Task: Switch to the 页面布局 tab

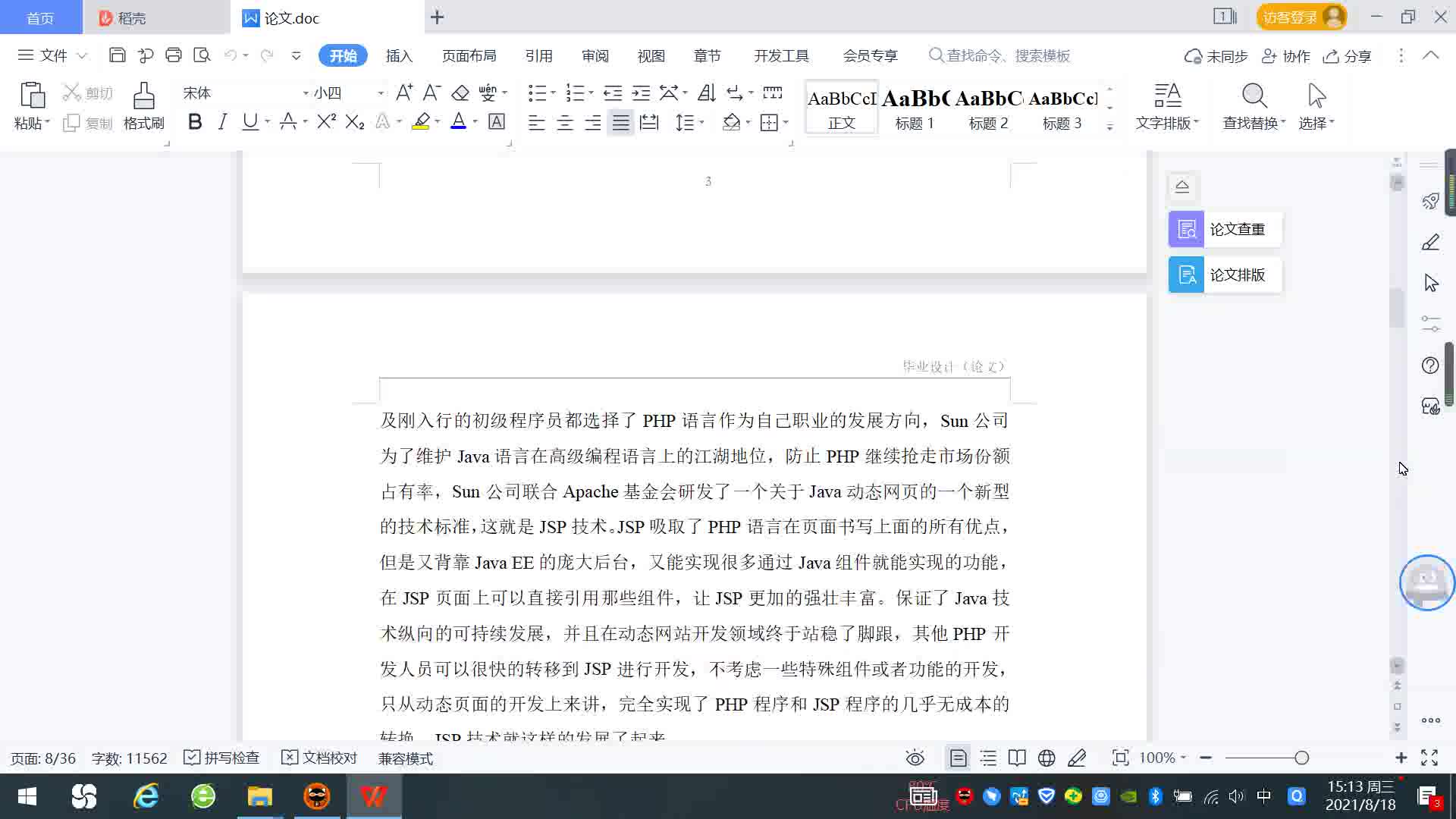Action: 469,56
